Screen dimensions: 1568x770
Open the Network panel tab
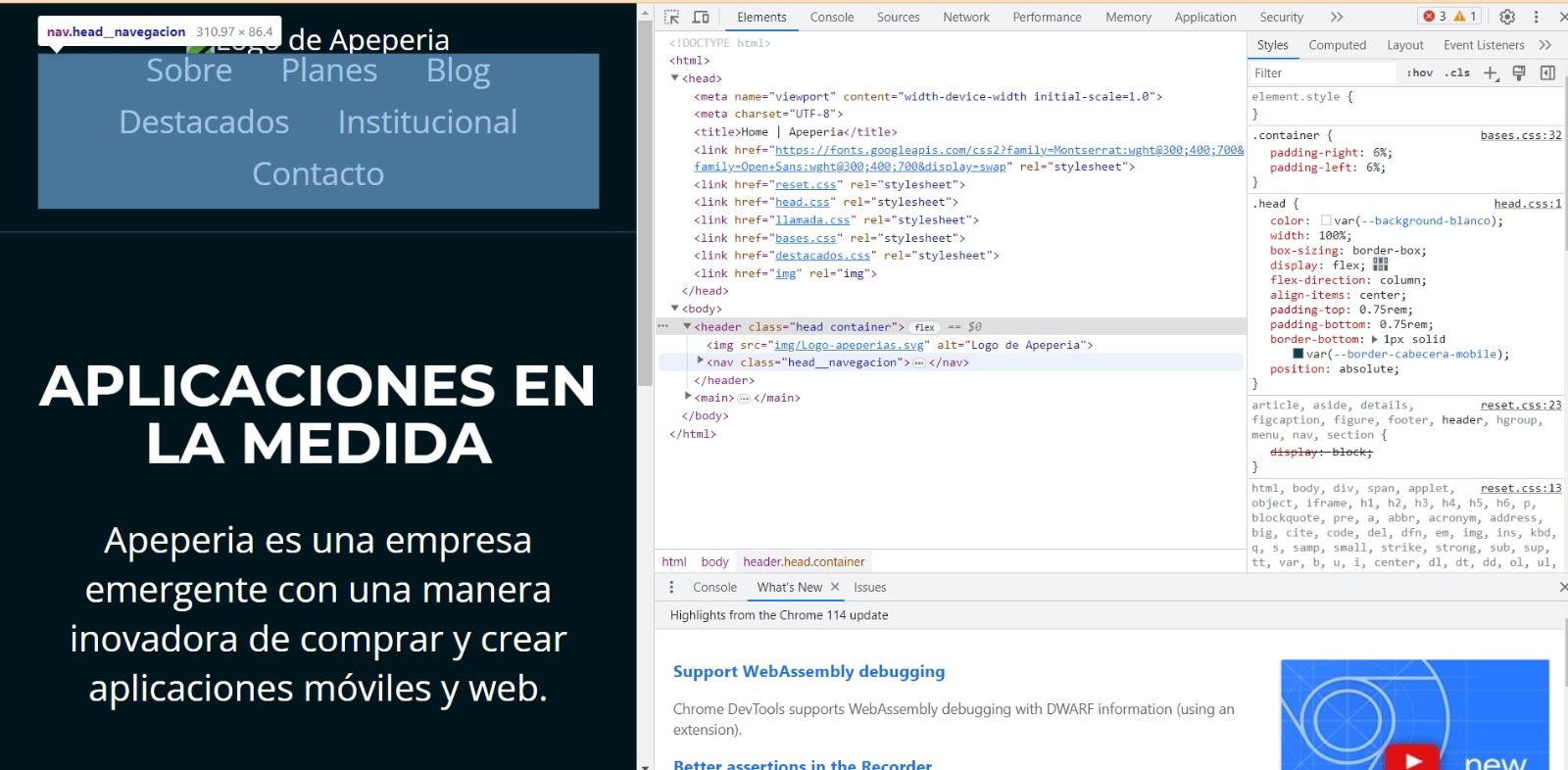(x=966, y=17)
